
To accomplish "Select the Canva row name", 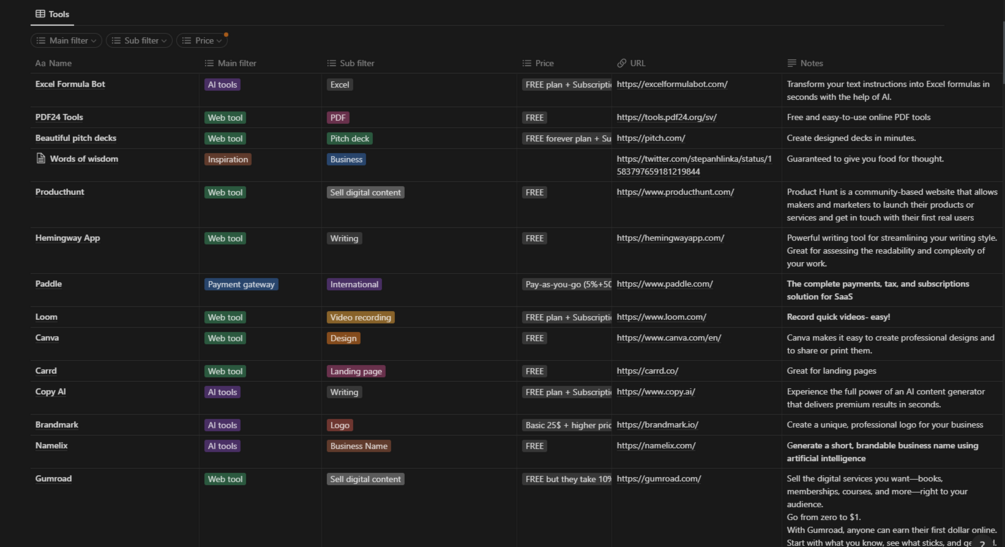I will (47, 338).
